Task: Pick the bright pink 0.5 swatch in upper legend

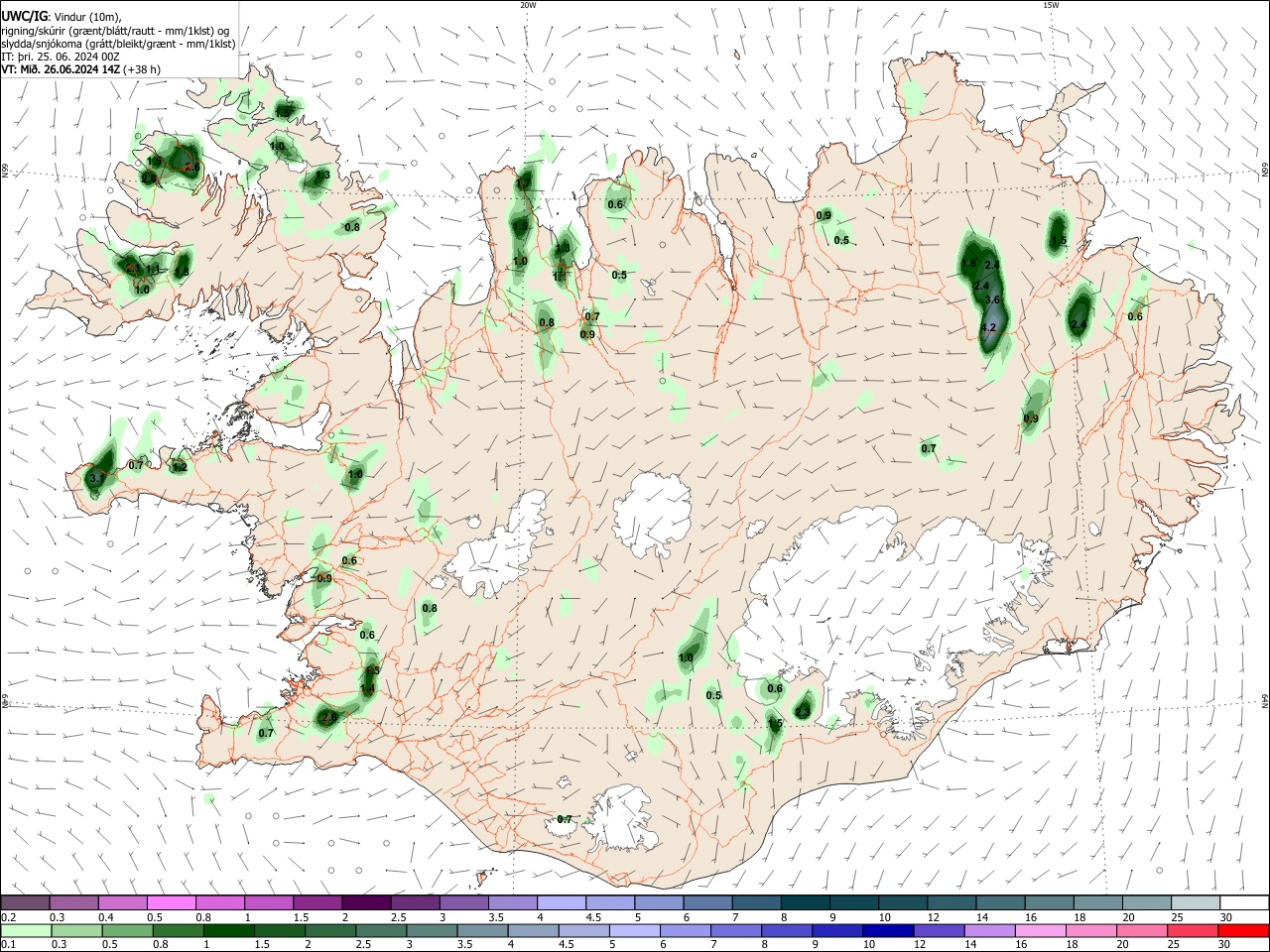Action: pyautogui.click(x=171, y=902)
